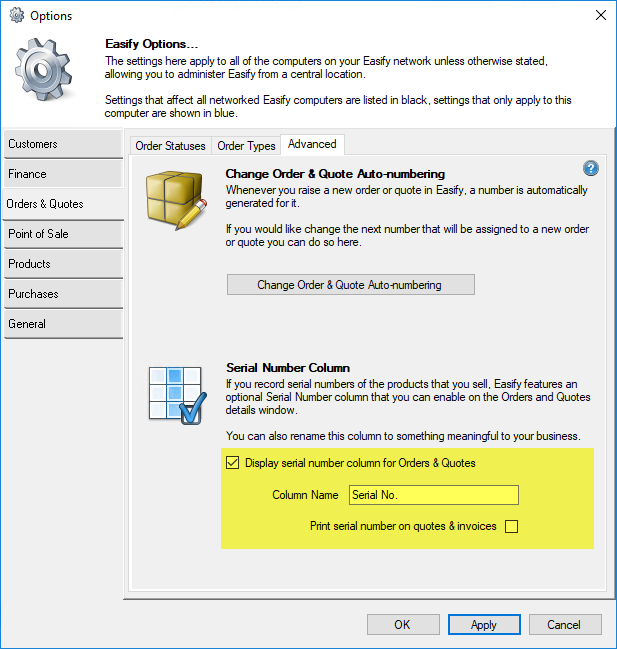Click the Column Name text field
Viewport: 617px width, 649px height.
(433, 495)
